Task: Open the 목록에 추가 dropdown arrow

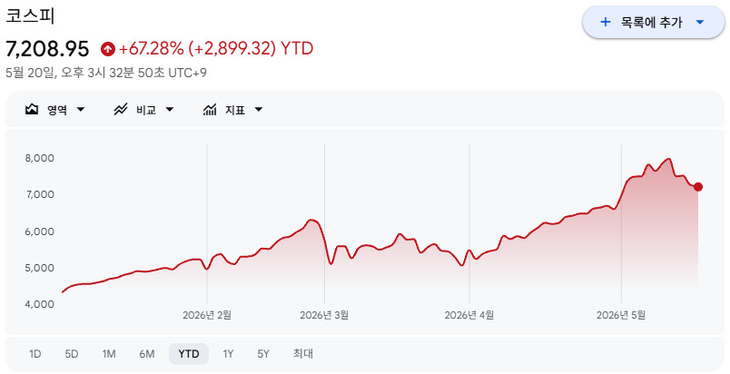Action: tap(700, 22)
